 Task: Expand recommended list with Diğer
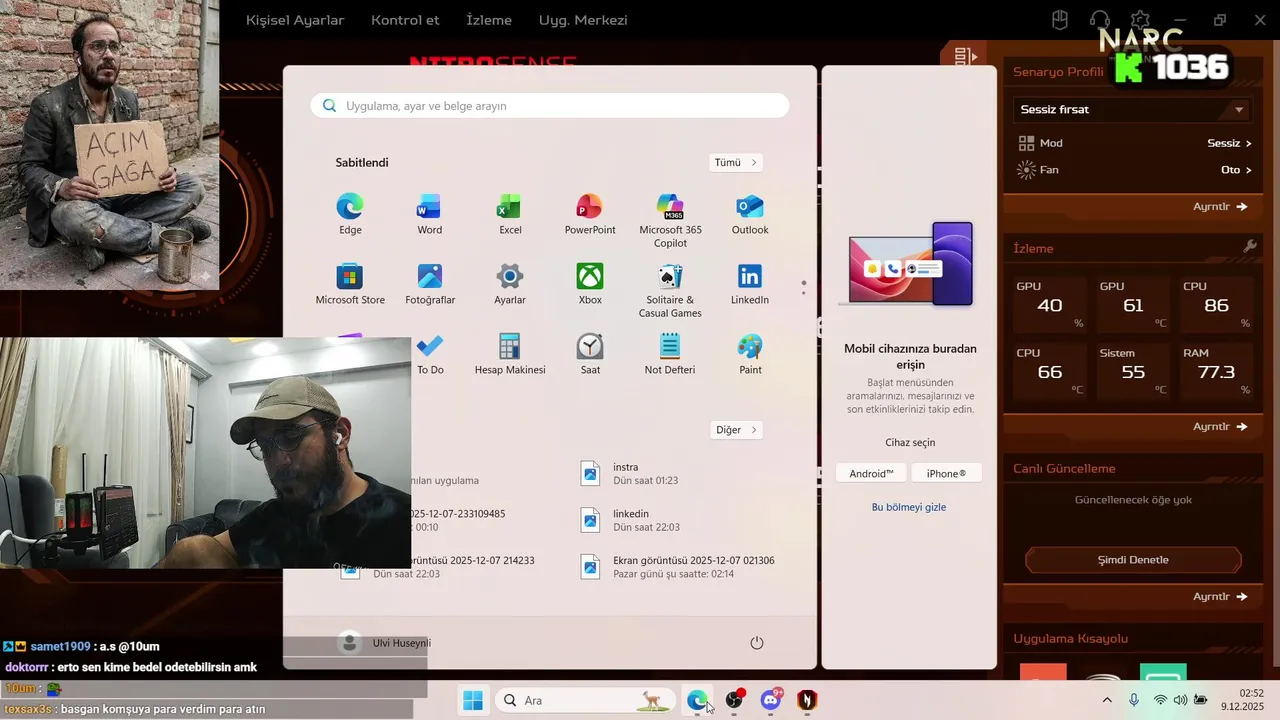click(737, 430)
